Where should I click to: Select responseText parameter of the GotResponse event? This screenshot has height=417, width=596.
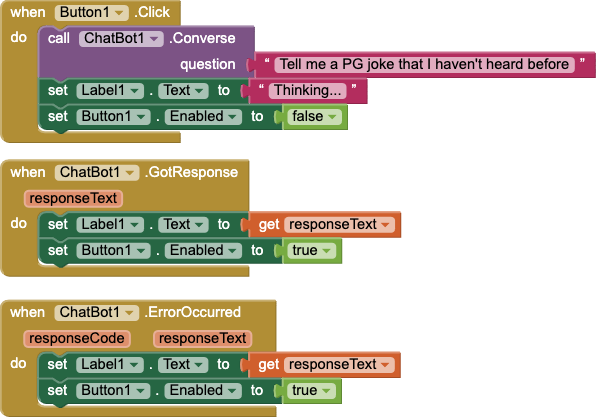(73, 198)
